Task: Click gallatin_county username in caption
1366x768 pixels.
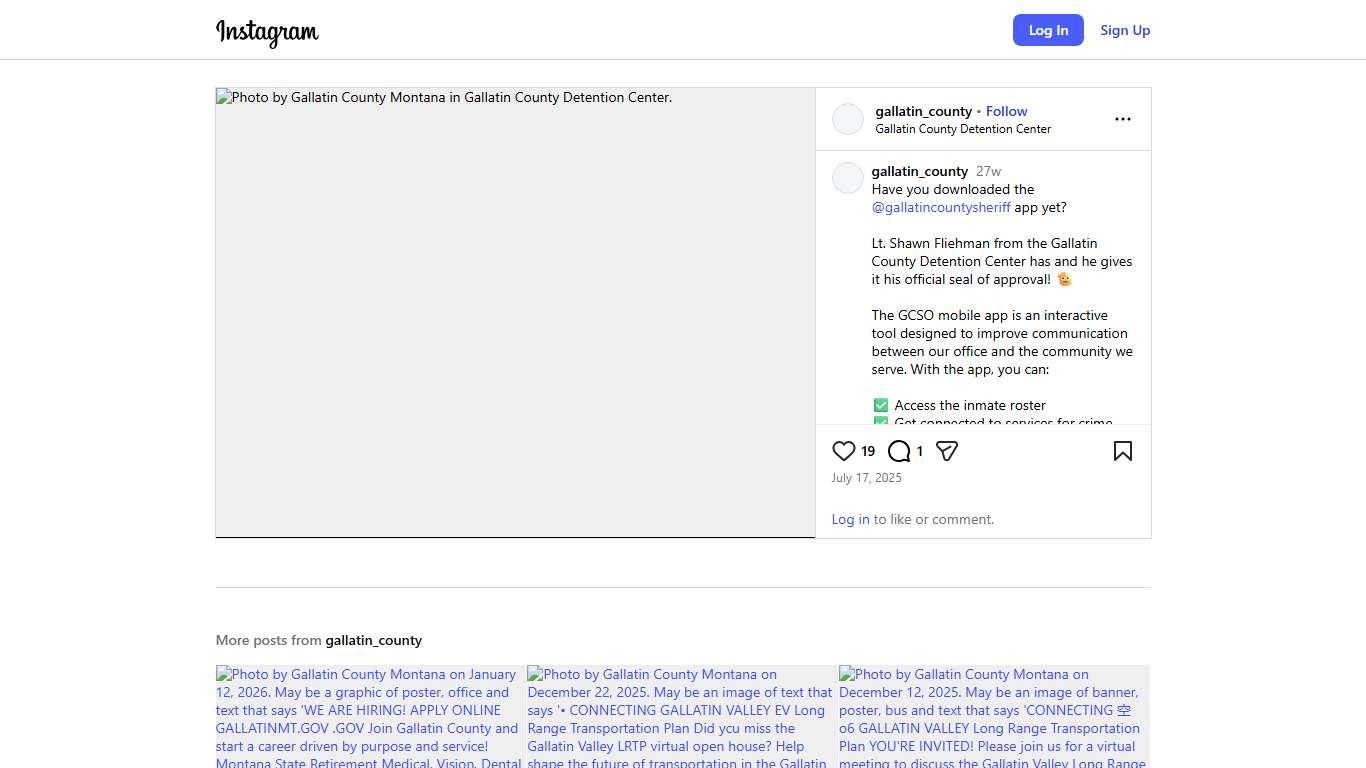Action: pyautogui.click(x=919, y=171)
